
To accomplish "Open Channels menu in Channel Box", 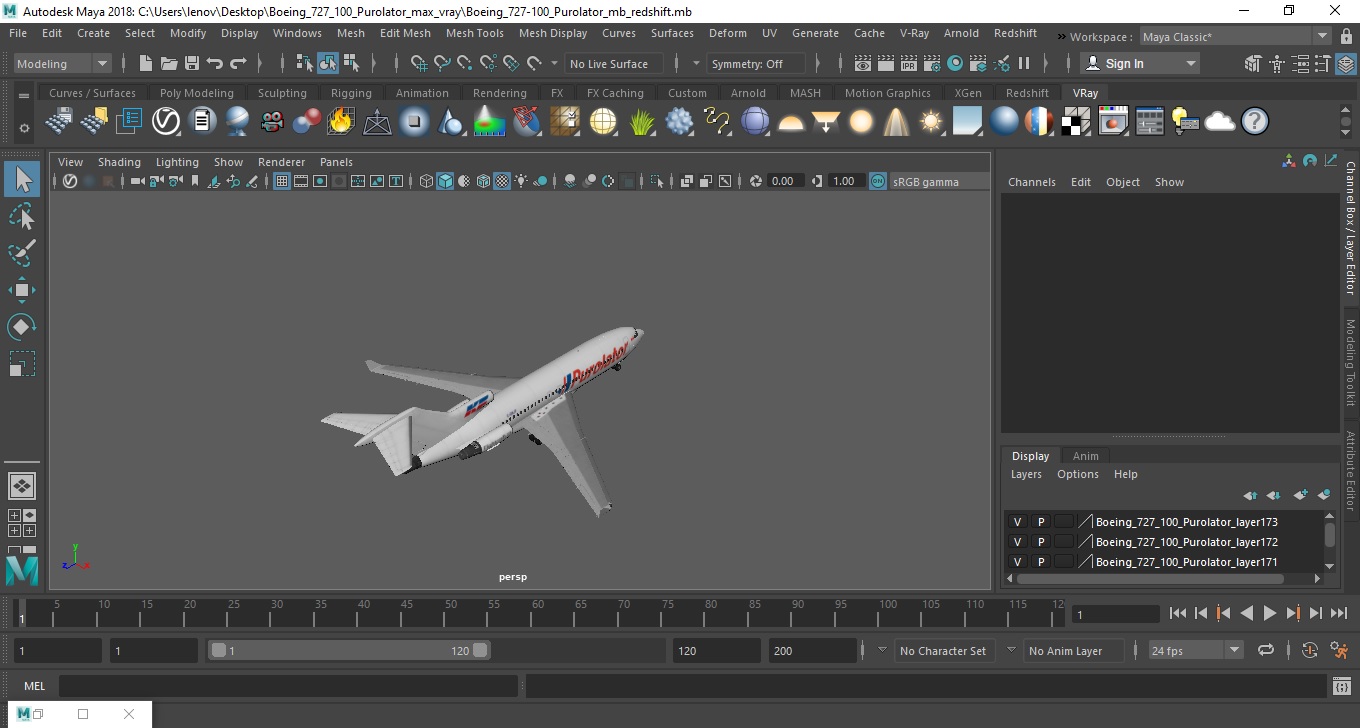I will point(1031,182).
